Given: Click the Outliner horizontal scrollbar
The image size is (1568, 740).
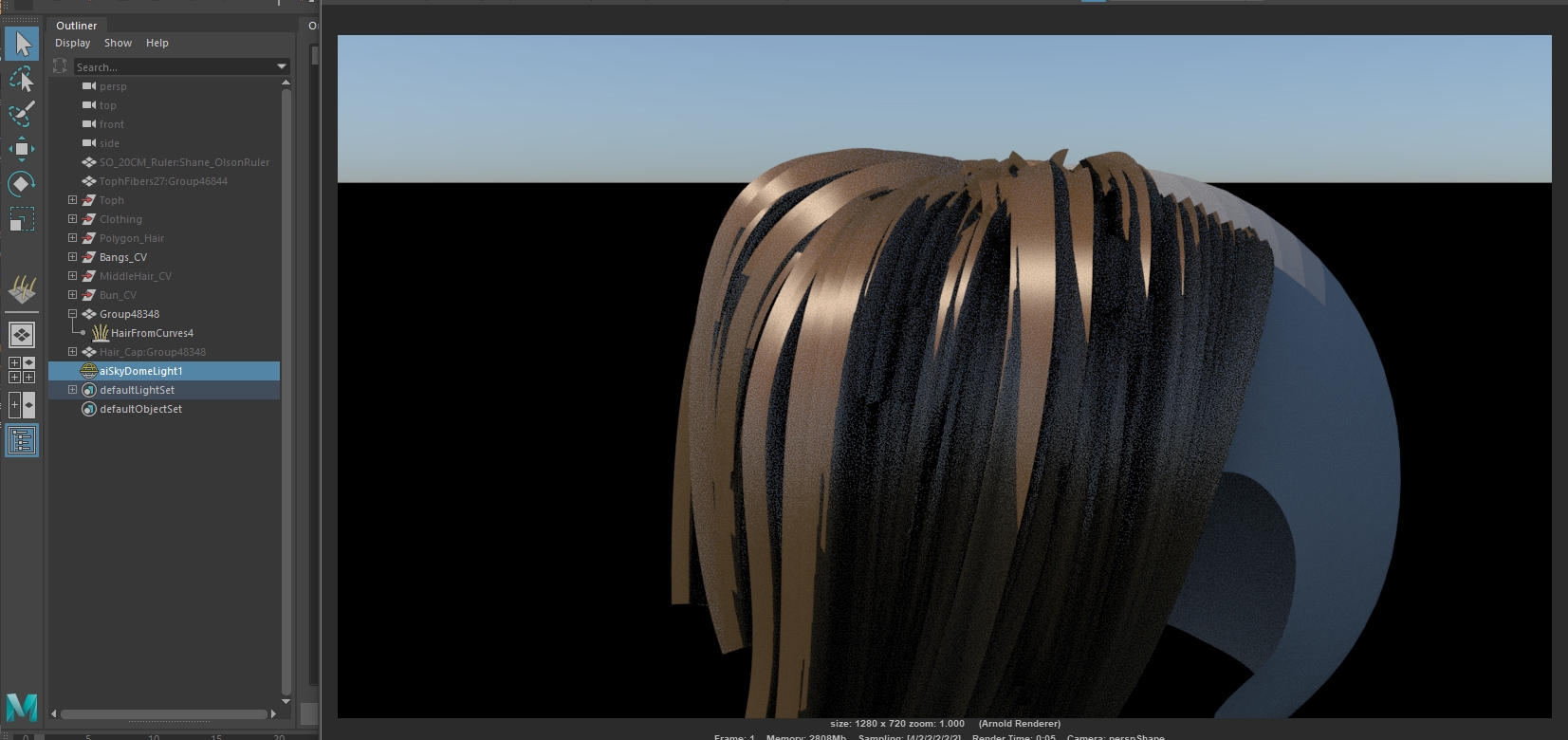Looking at the screenshot, I should tap(163, 713).
